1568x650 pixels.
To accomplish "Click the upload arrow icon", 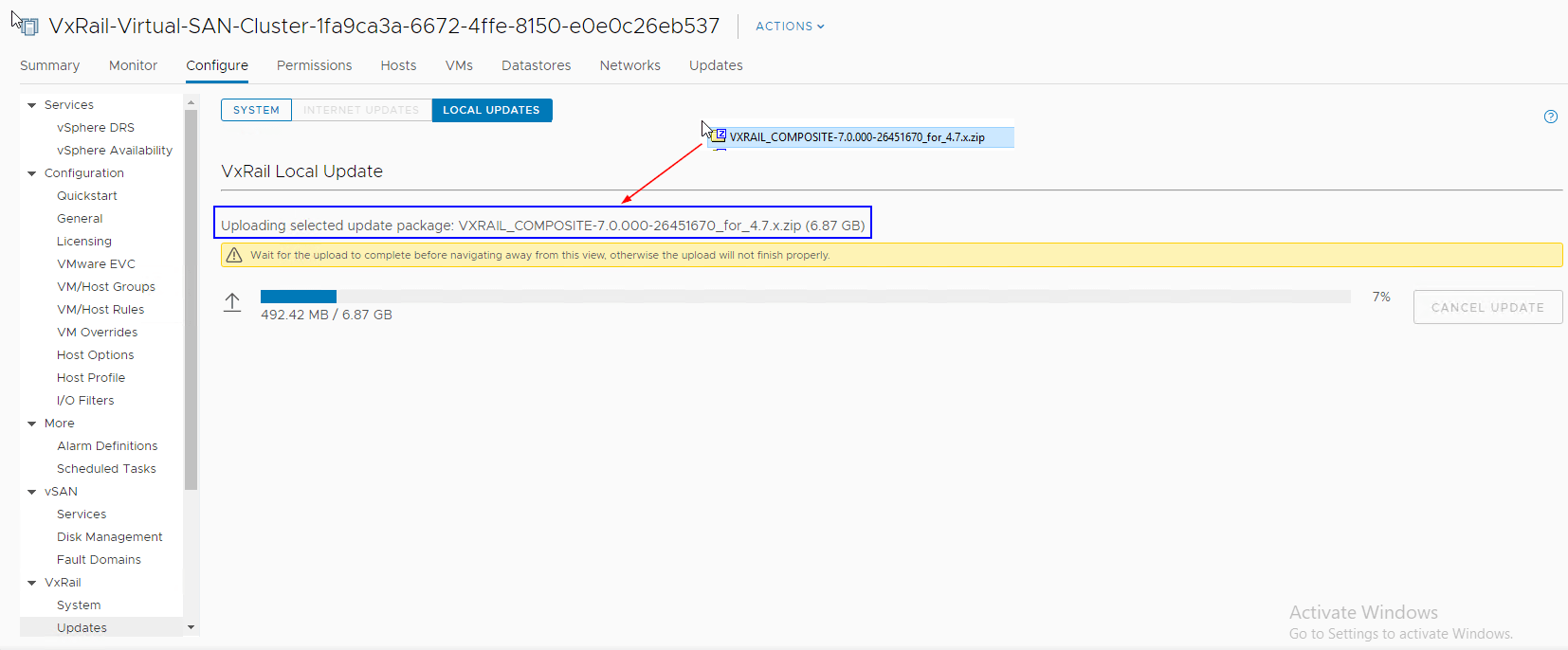I will point(232,302).
